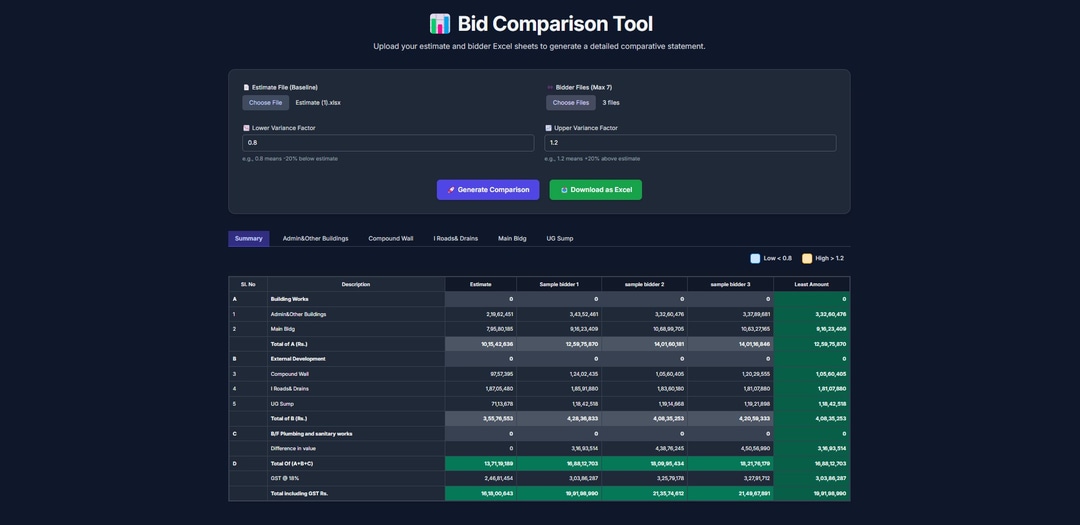Viewport: 1080px width, 525px height.
Task: Click the Estimate column header
Action: (x=481, y=284)
